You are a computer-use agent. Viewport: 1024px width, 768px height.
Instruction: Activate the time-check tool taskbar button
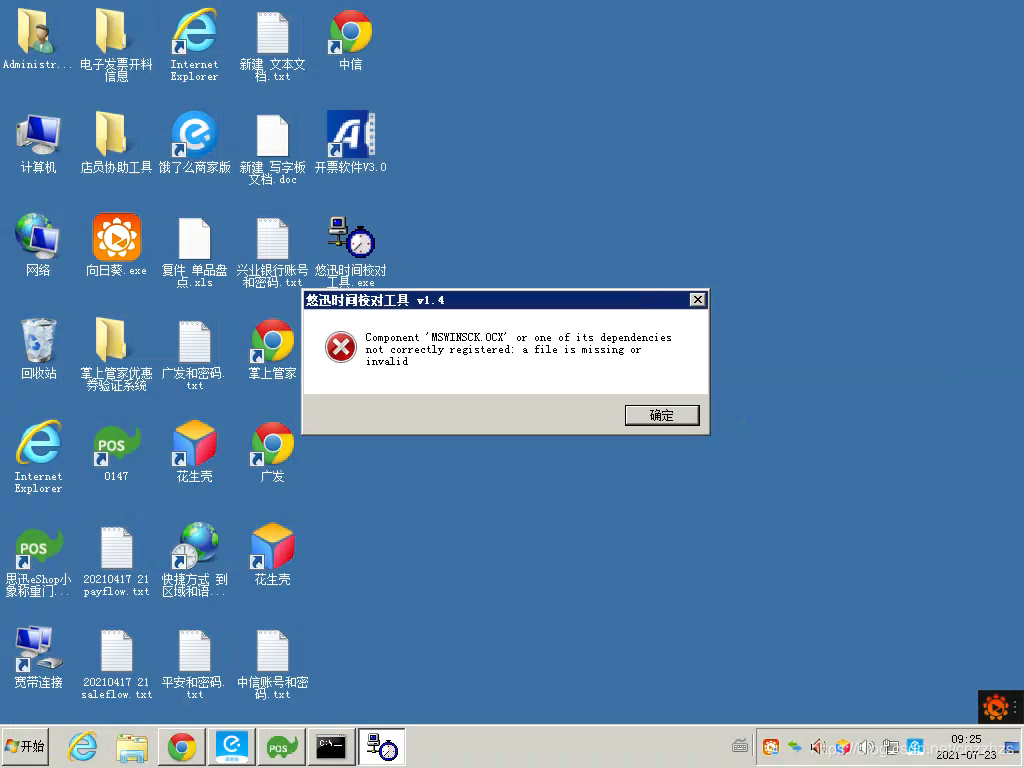pyautogui.click(x=381, y=746)
